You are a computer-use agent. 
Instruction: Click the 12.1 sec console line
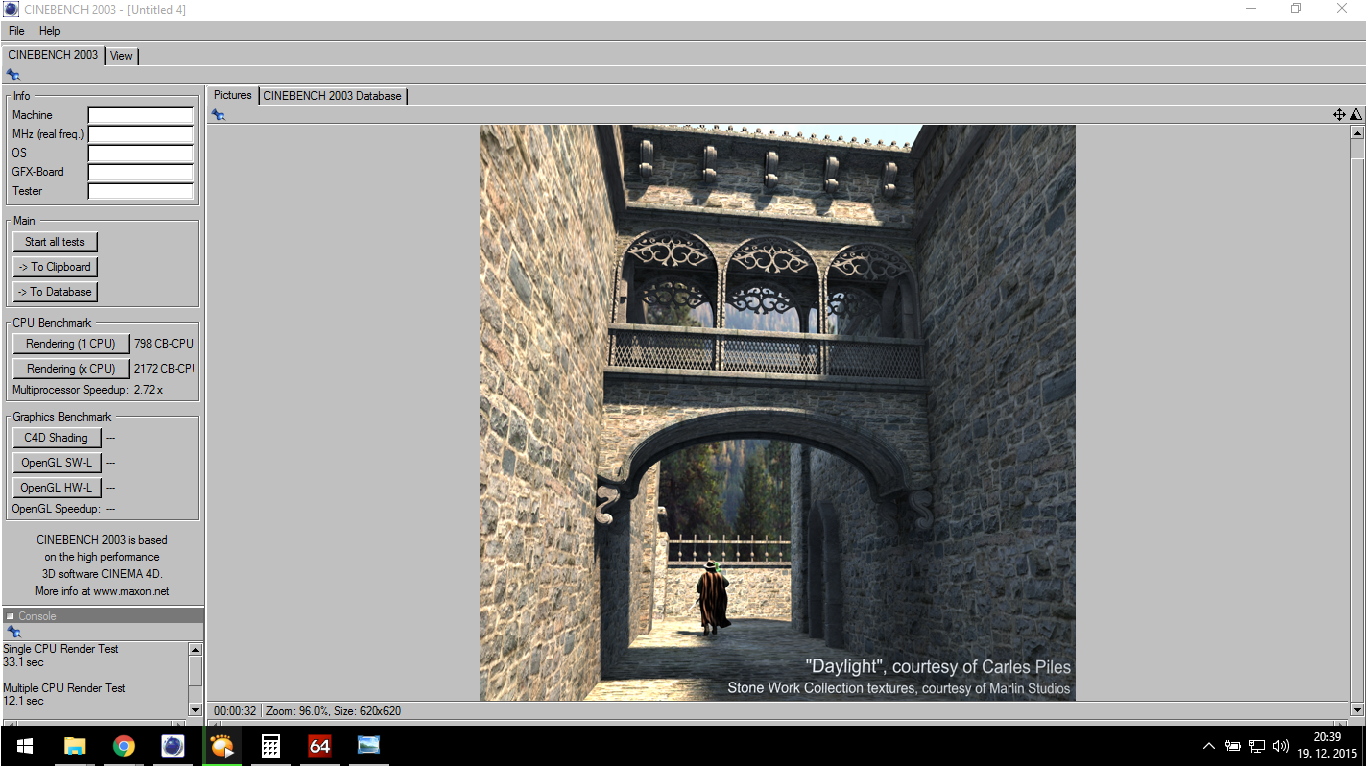[23, 701]
